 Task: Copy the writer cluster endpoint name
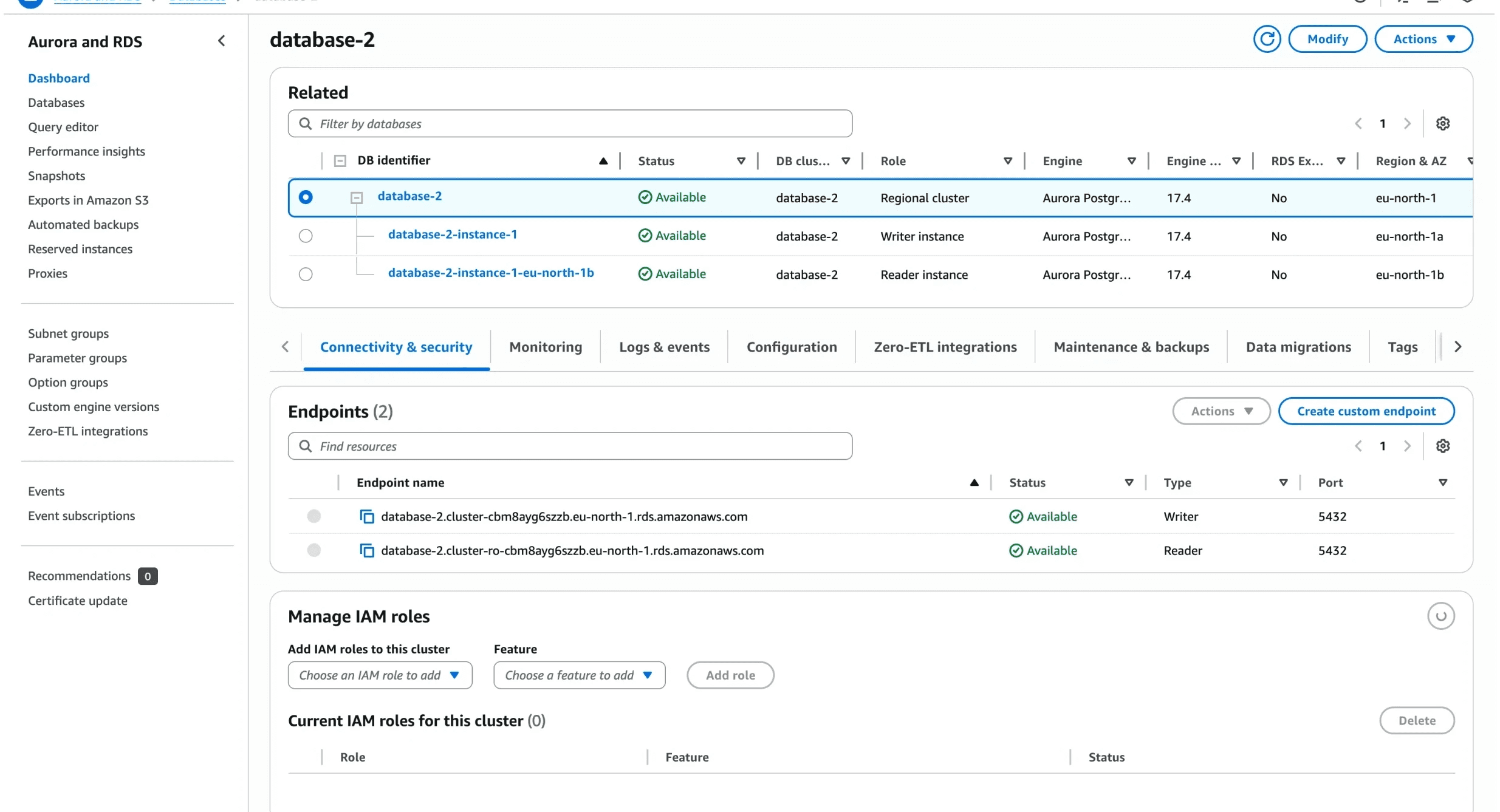tap(367, 517)
